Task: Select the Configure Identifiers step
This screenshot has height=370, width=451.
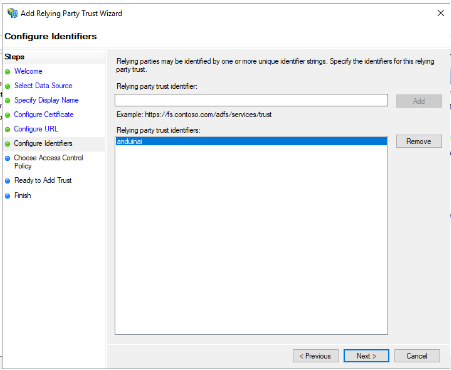Action: [x=43, y=143]
